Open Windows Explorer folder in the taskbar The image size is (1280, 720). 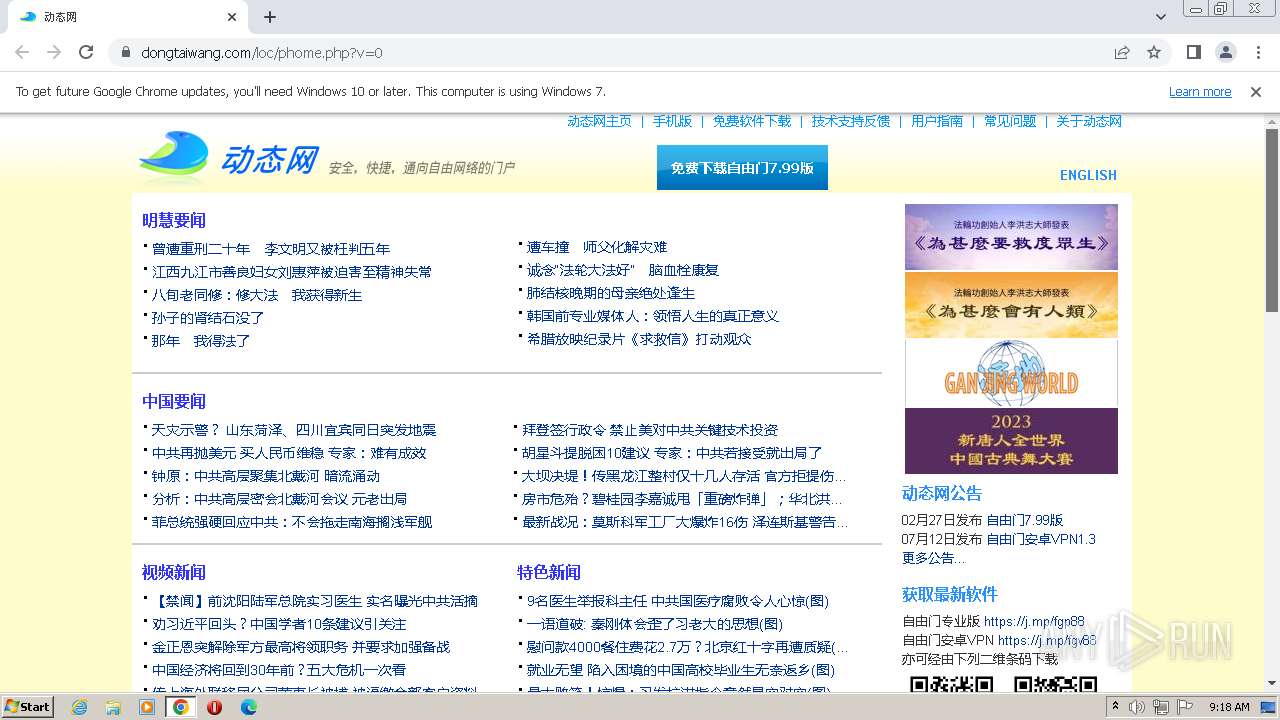click(x=113, y=707)
